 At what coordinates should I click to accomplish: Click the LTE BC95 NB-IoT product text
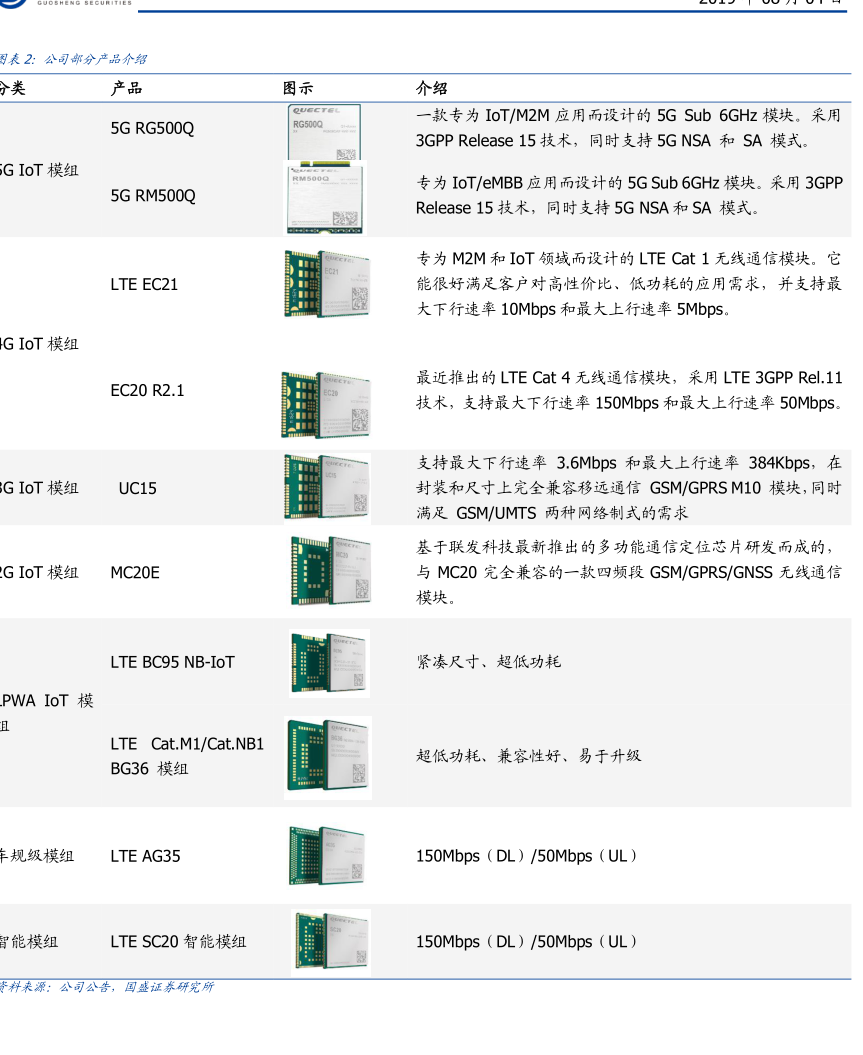tap(172, 662)
